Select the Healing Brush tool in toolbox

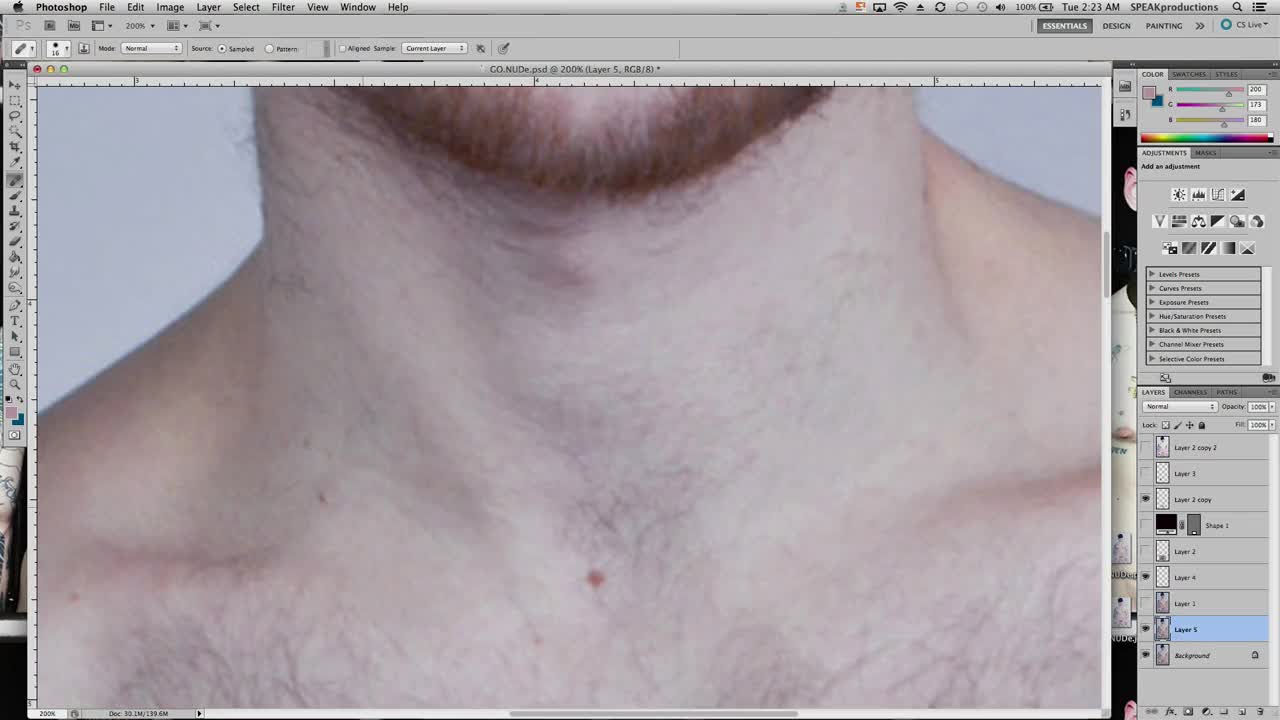click(15, 180)
